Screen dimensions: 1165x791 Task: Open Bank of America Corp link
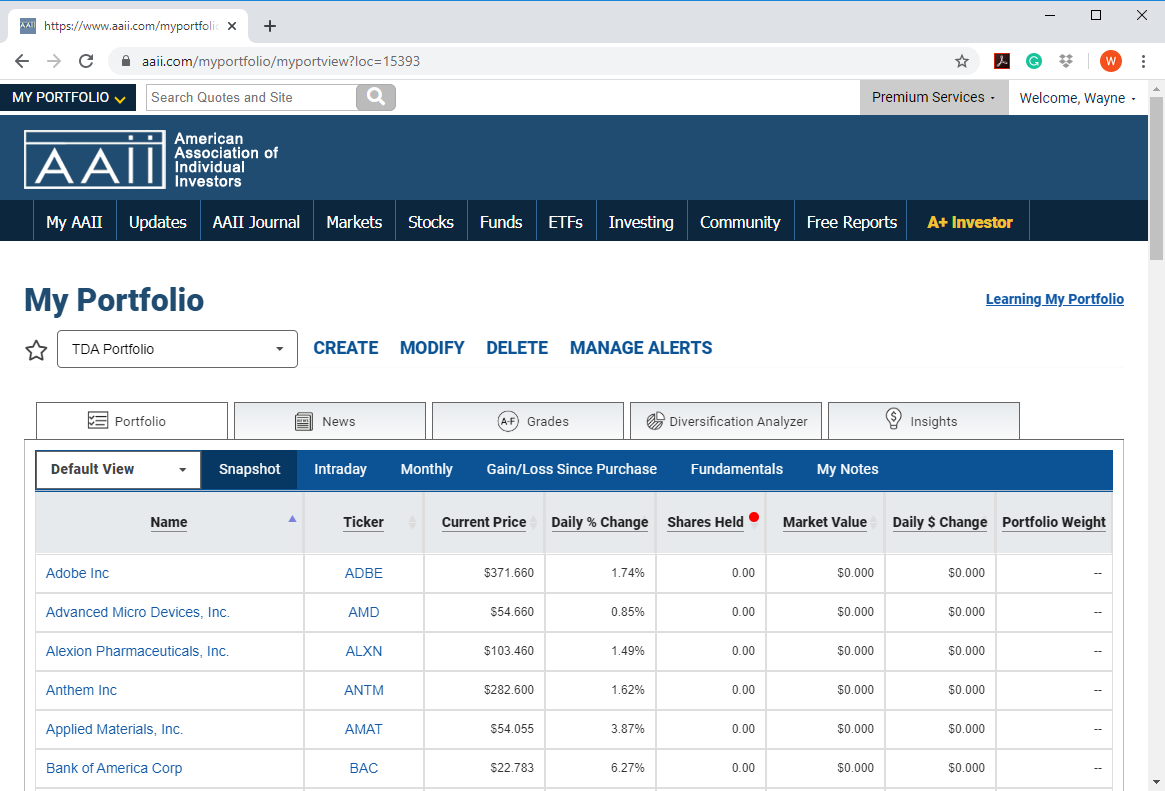tap(114, 768)
